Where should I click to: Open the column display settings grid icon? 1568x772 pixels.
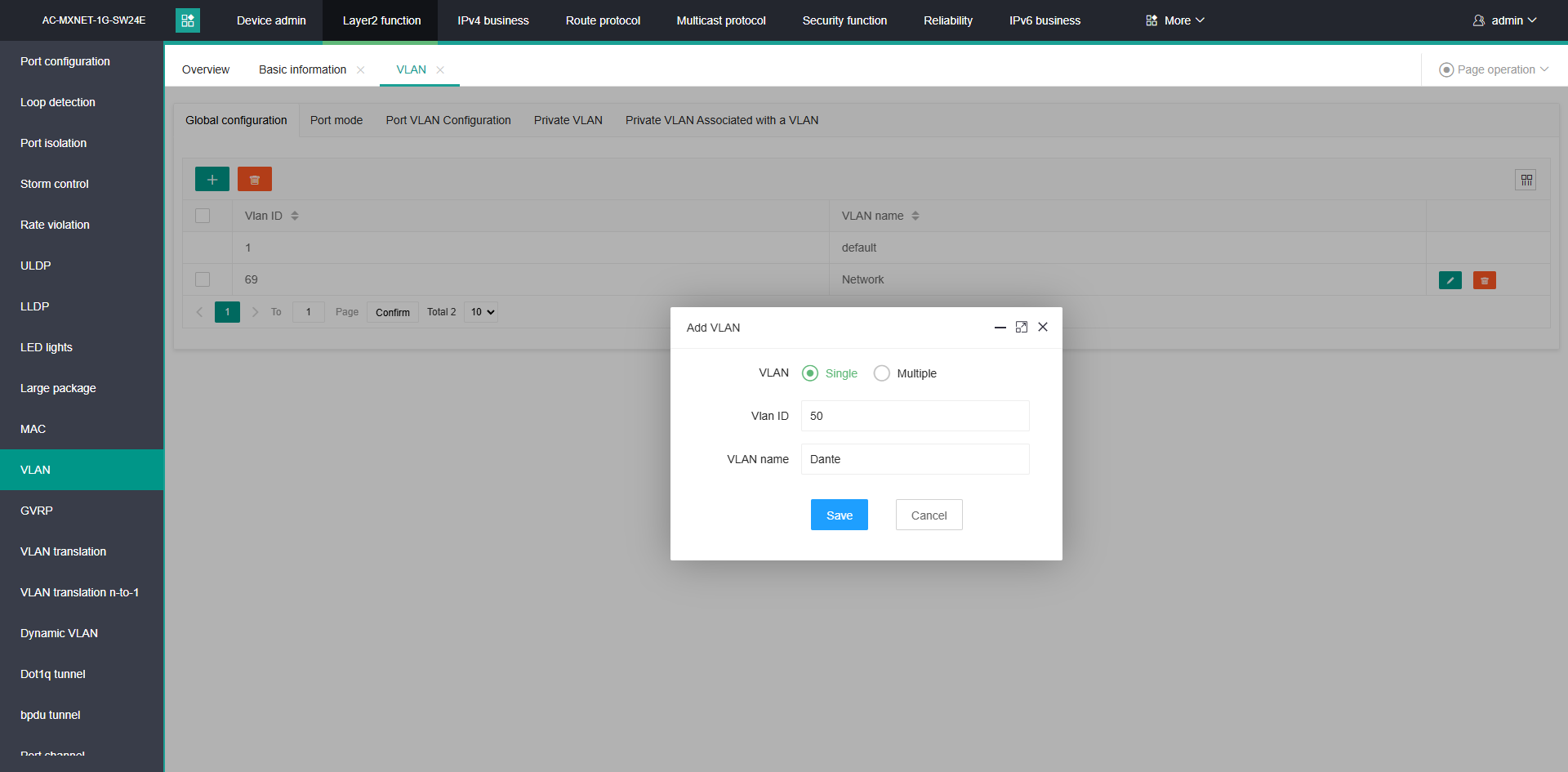tap(1525, 180)
